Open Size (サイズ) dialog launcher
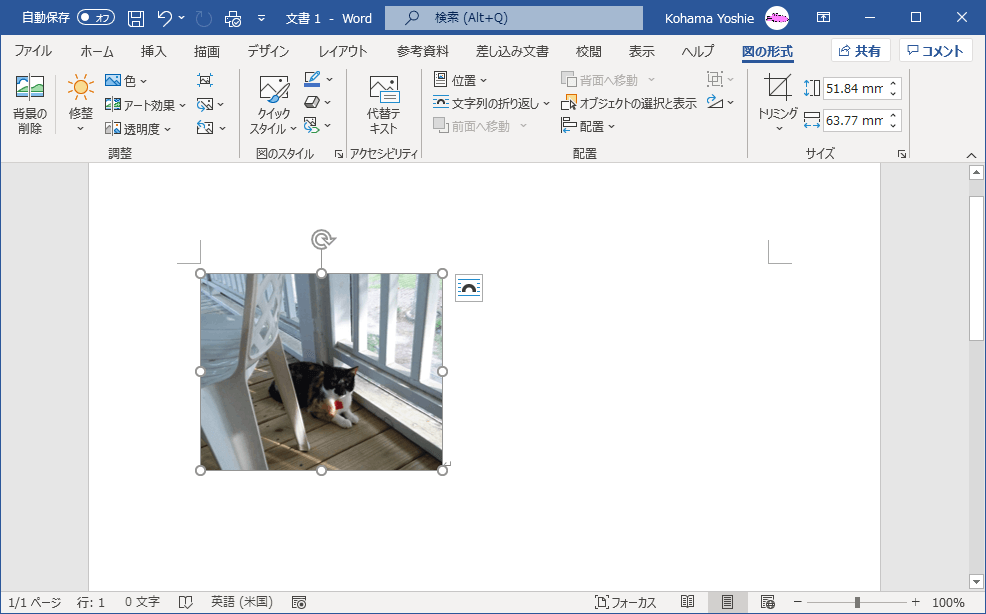The width and height of the screenshot is (986, 614). pyautogui.click(x=902, y=154)
